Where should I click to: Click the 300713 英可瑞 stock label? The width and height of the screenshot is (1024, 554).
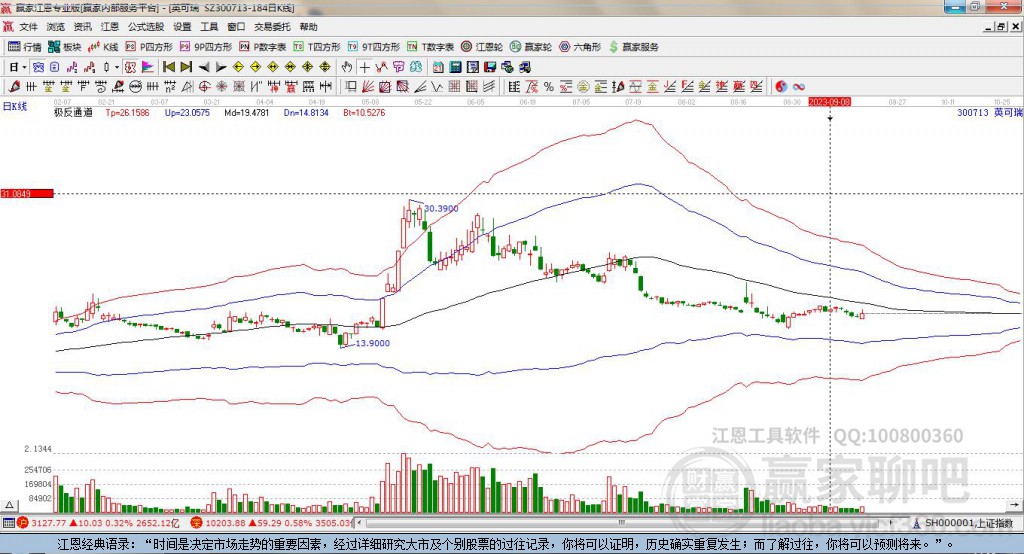point(989,112)
